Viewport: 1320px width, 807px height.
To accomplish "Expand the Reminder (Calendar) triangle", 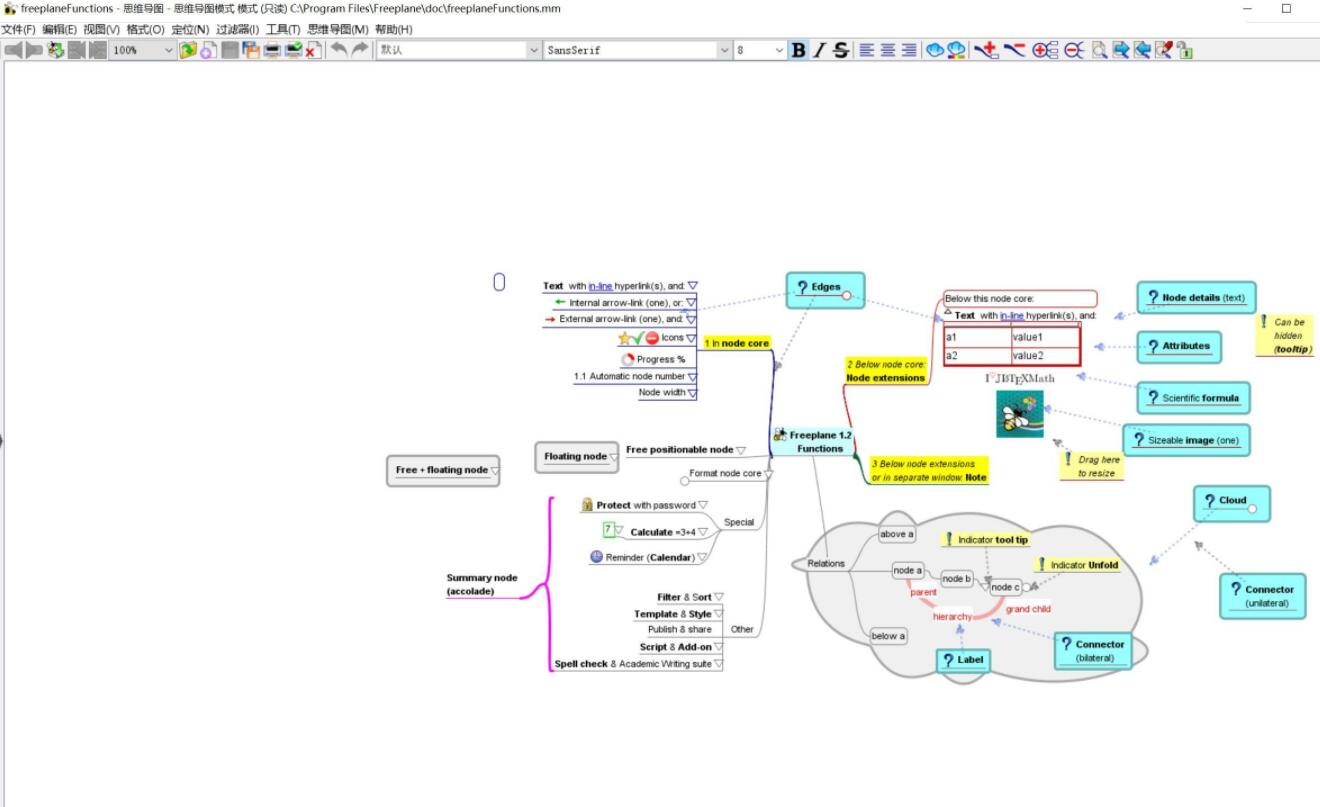I will [x=702, y=558].
